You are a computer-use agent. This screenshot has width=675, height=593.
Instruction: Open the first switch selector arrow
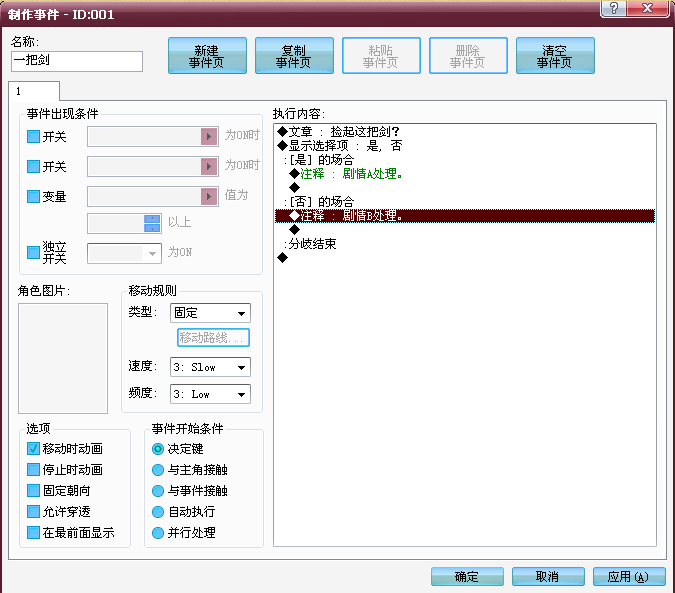pos(209,136)
